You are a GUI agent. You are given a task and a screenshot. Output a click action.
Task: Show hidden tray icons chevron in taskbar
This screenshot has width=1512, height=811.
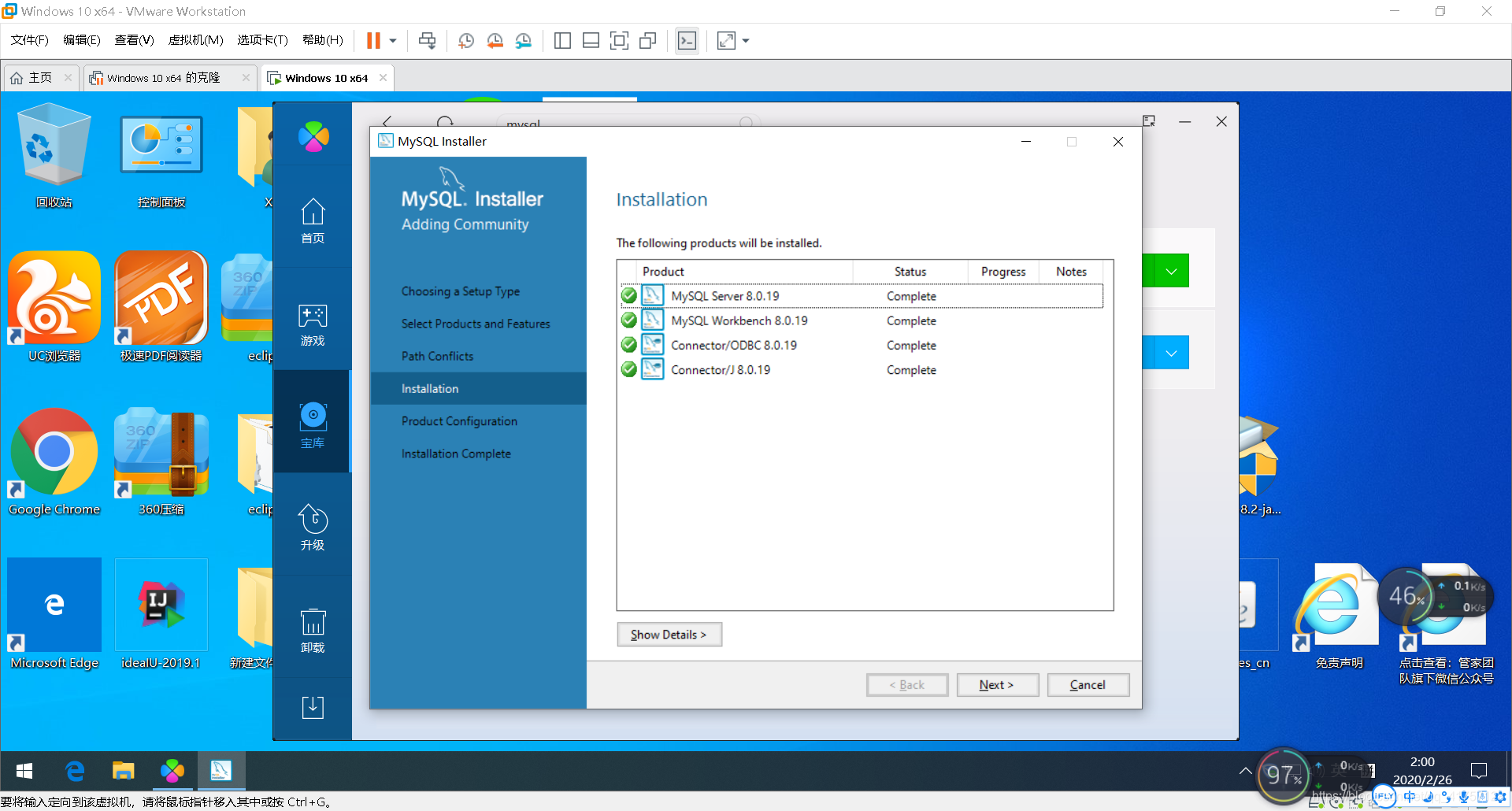pyautogui.click(x=1245, y=771)
